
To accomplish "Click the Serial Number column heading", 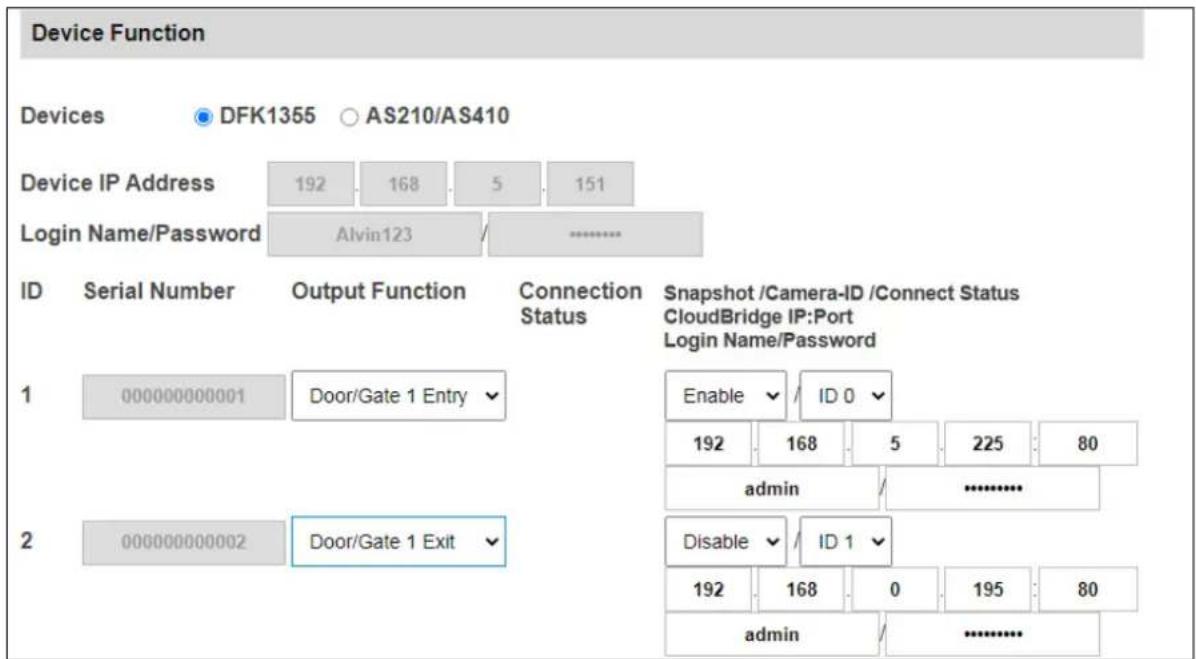I will coord(159,291).
